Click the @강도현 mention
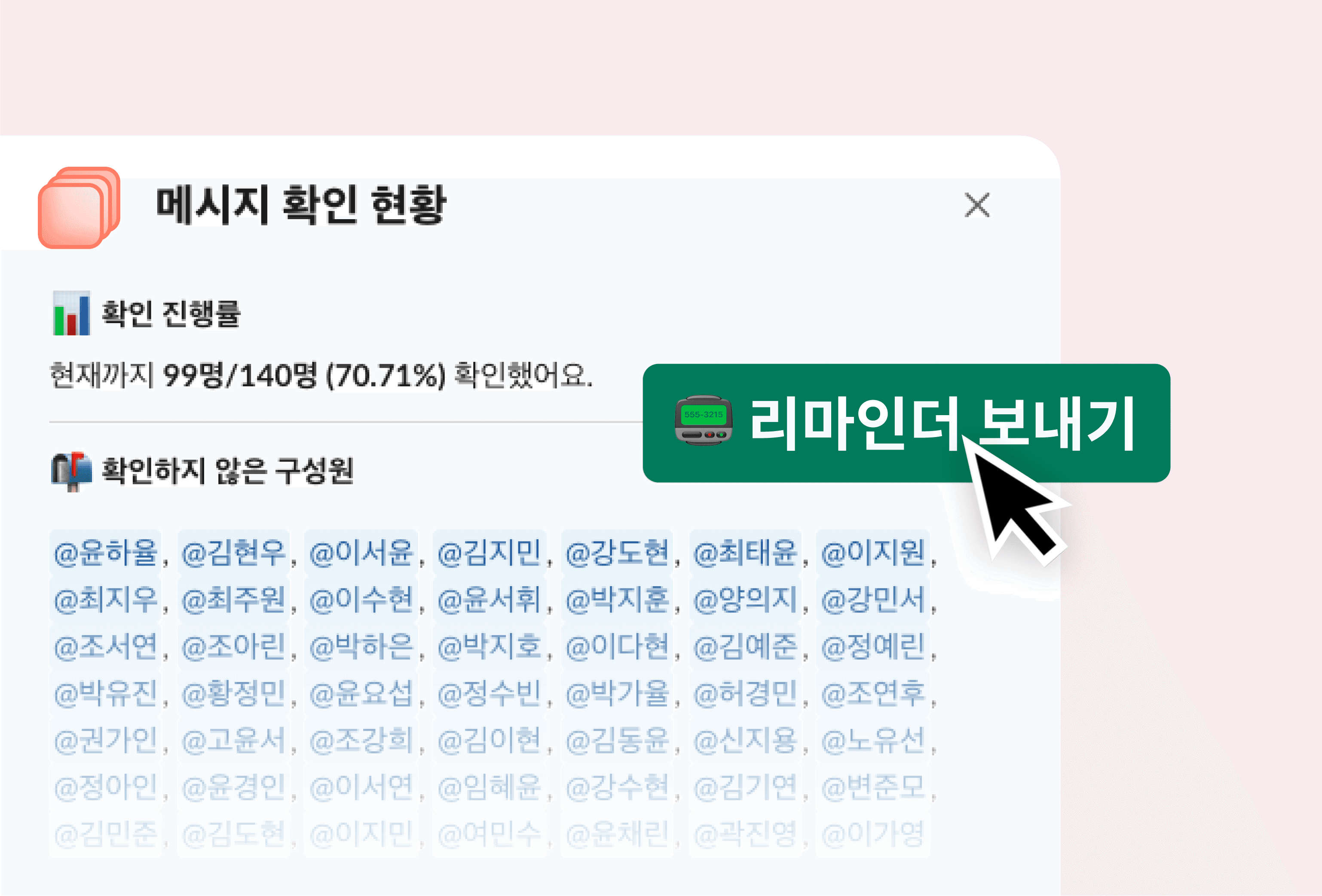This screenshot has width=1322, height=896. (x=617, y=552)
